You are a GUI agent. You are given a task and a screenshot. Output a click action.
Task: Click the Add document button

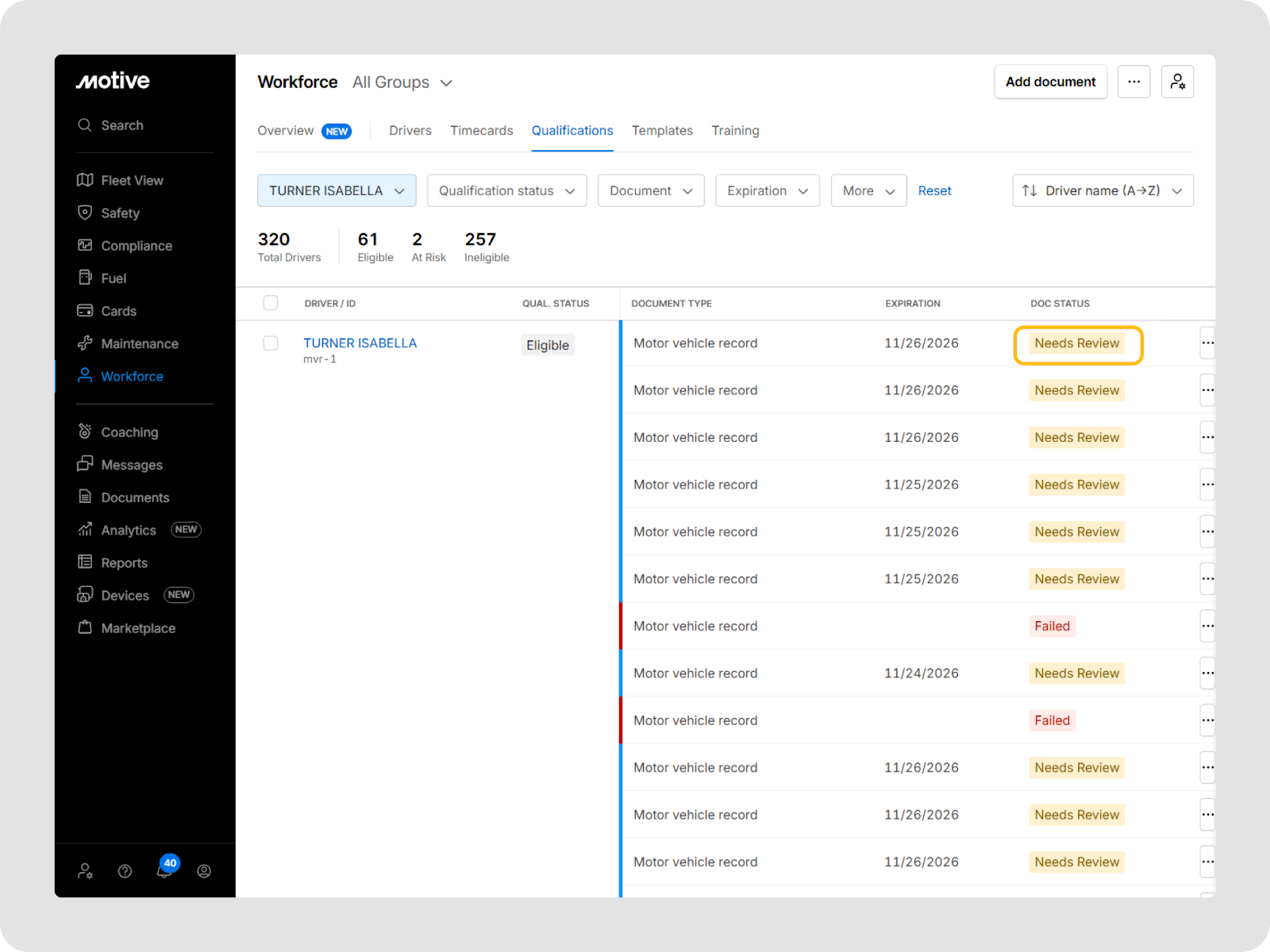tap(1050, 82)
